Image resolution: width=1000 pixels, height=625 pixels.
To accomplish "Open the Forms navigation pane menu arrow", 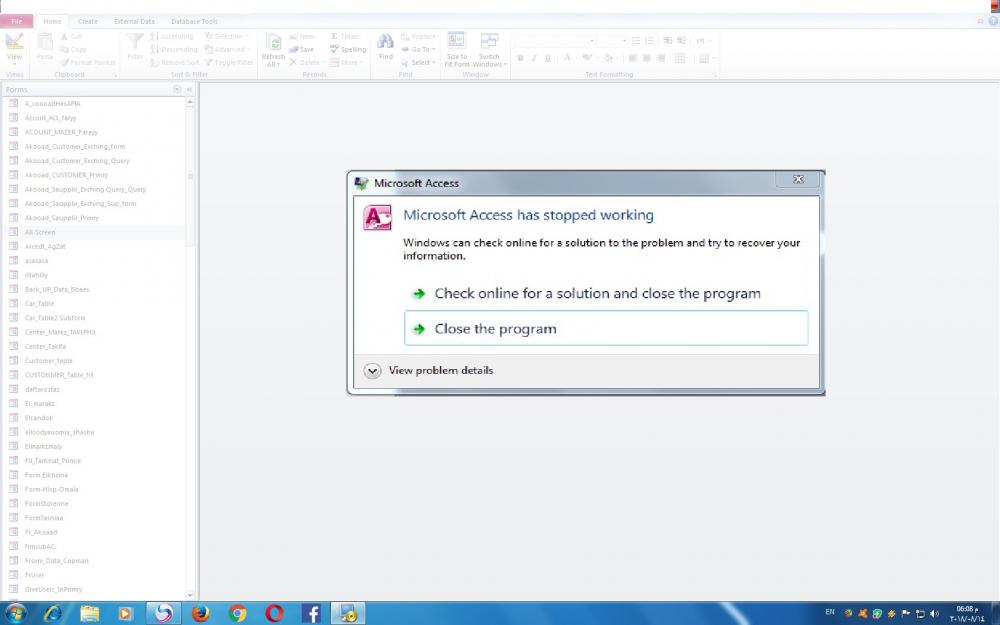I will (177, 89).
